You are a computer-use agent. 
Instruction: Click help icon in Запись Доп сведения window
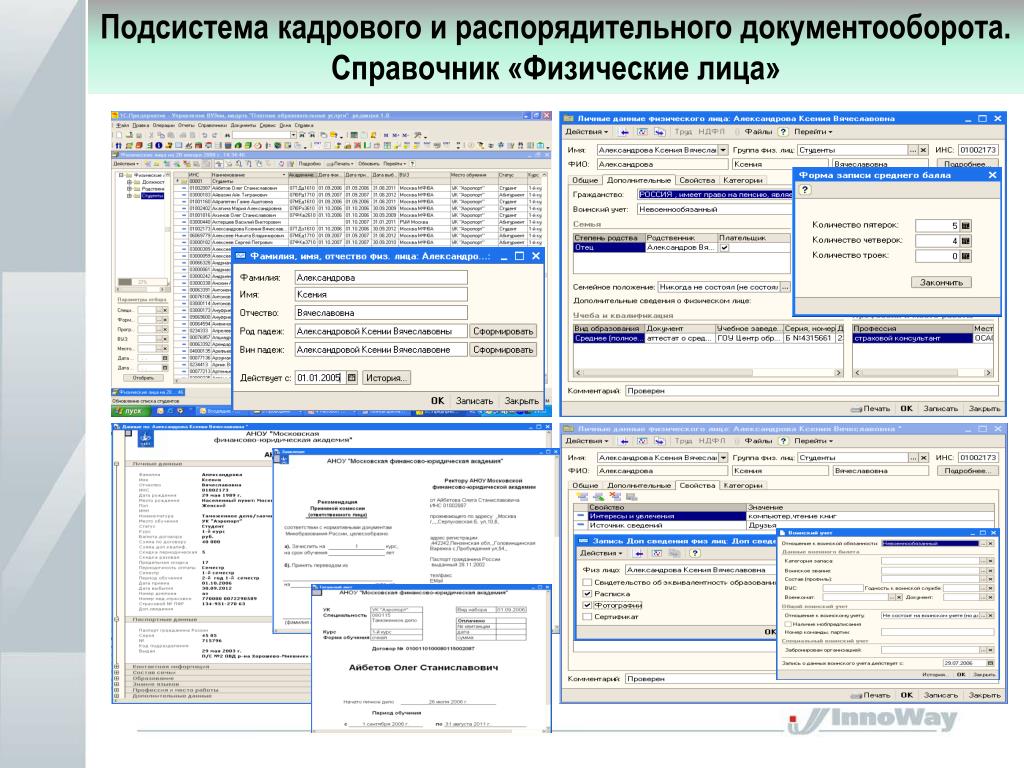coord(694,553)
